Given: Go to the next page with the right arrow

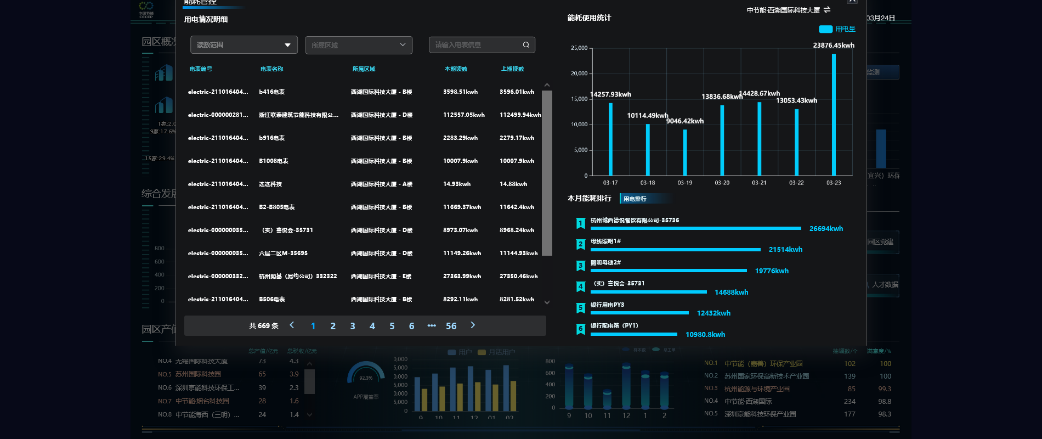Looking at the screenshot, I should 472,325.
